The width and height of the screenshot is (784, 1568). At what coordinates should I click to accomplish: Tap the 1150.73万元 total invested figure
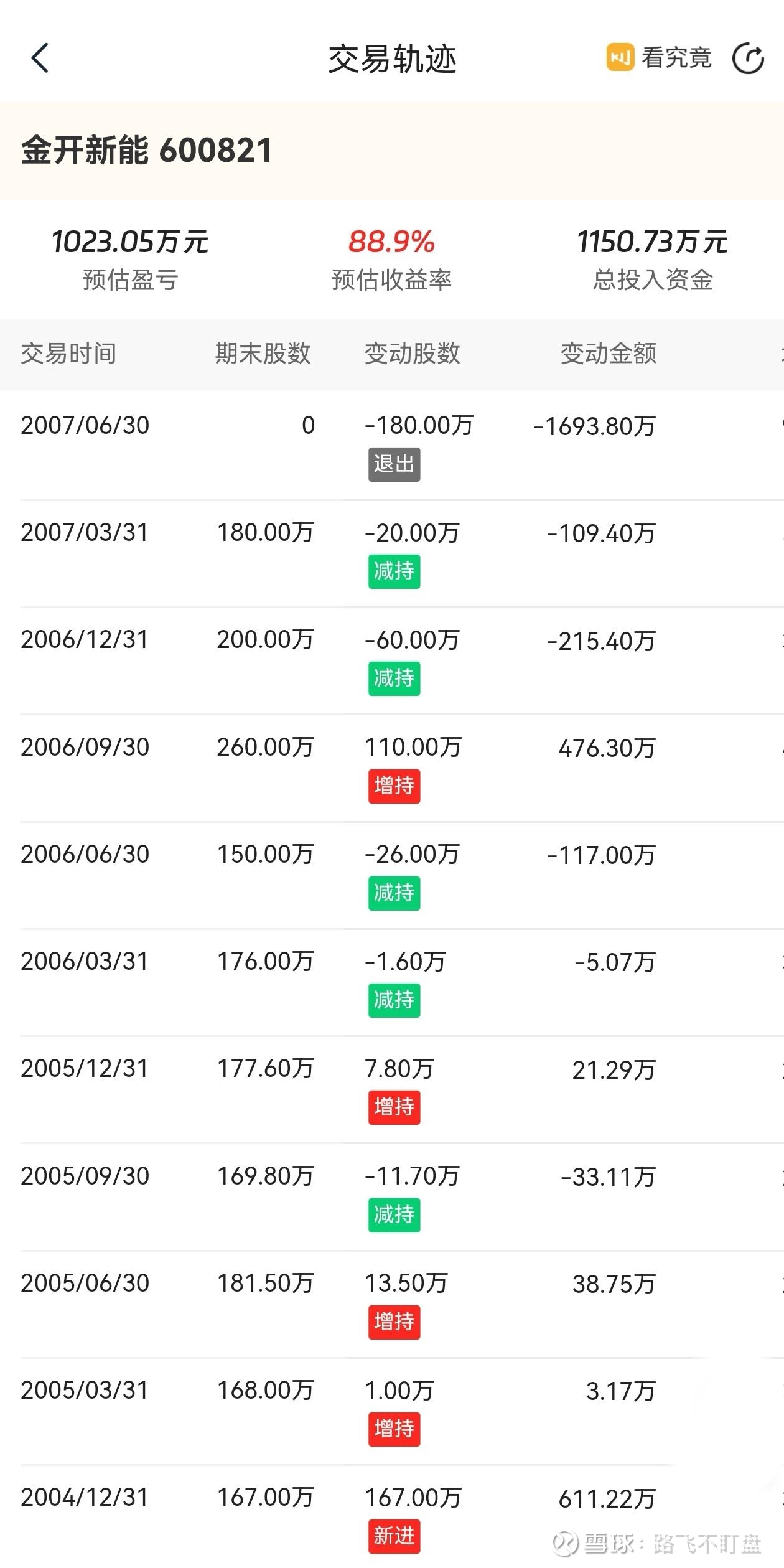pyautogui.click(x=652, y=242)
